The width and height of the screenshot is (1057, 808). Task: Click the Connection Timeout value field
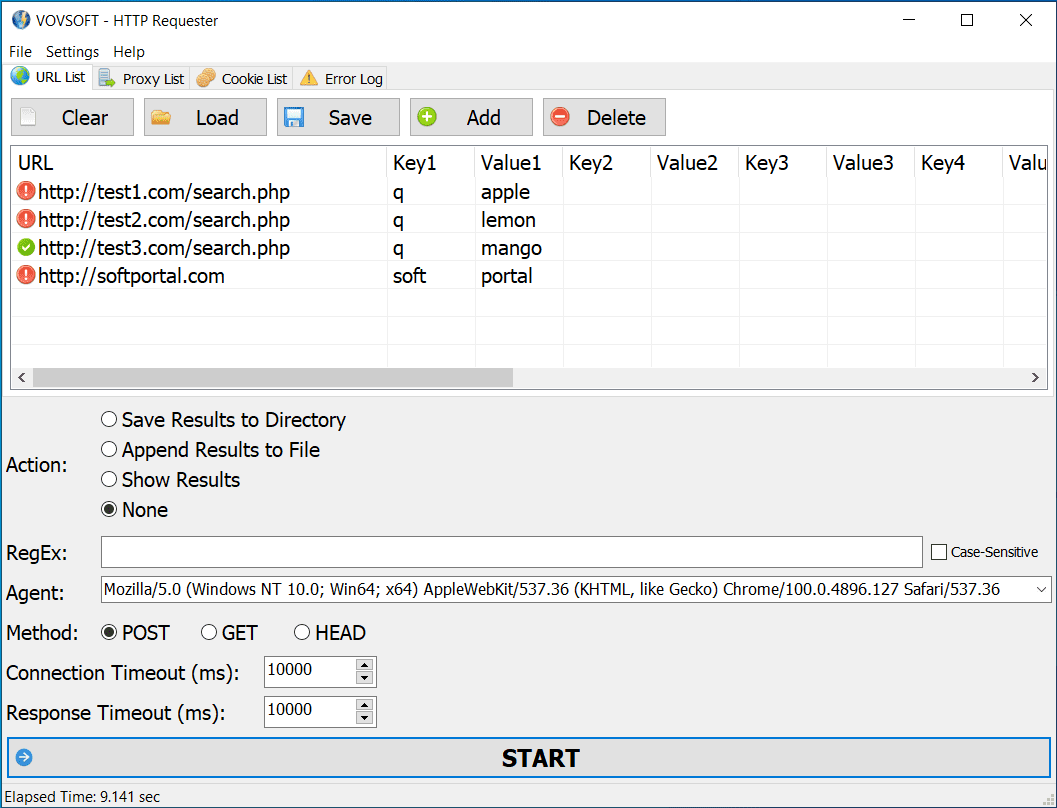309,671
